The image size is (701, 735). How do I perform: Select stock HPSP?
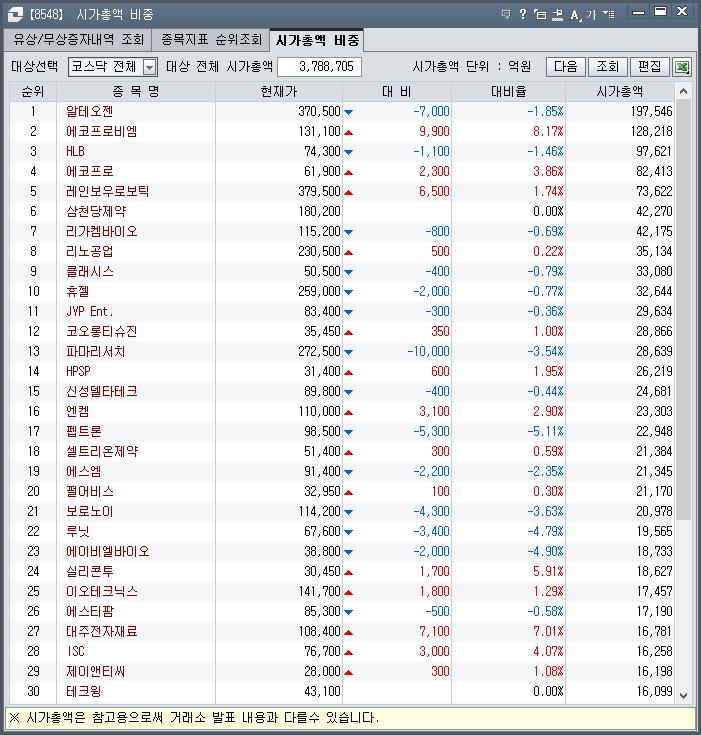(x=78, y=371)
